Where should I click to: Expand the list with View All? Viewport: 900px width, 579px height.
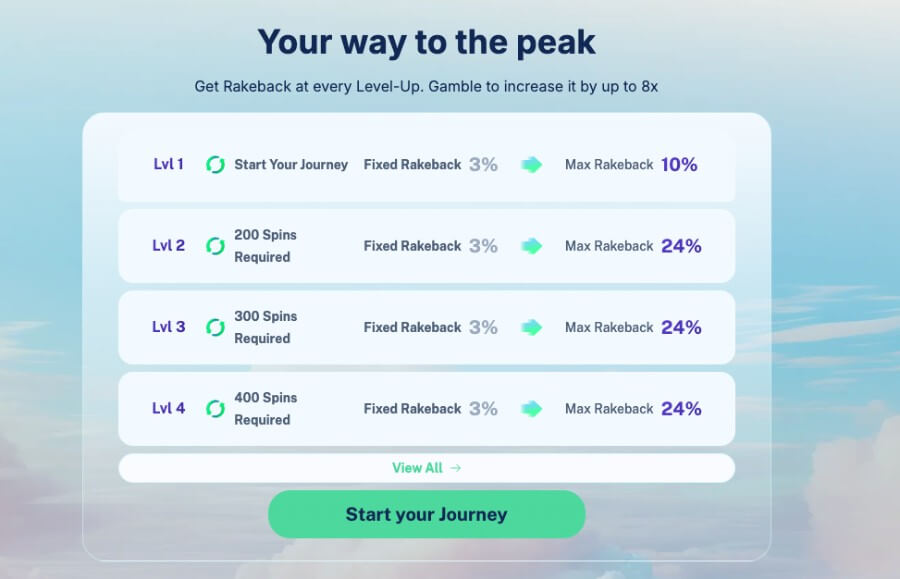pyautogui.click(x=426, y=468)
